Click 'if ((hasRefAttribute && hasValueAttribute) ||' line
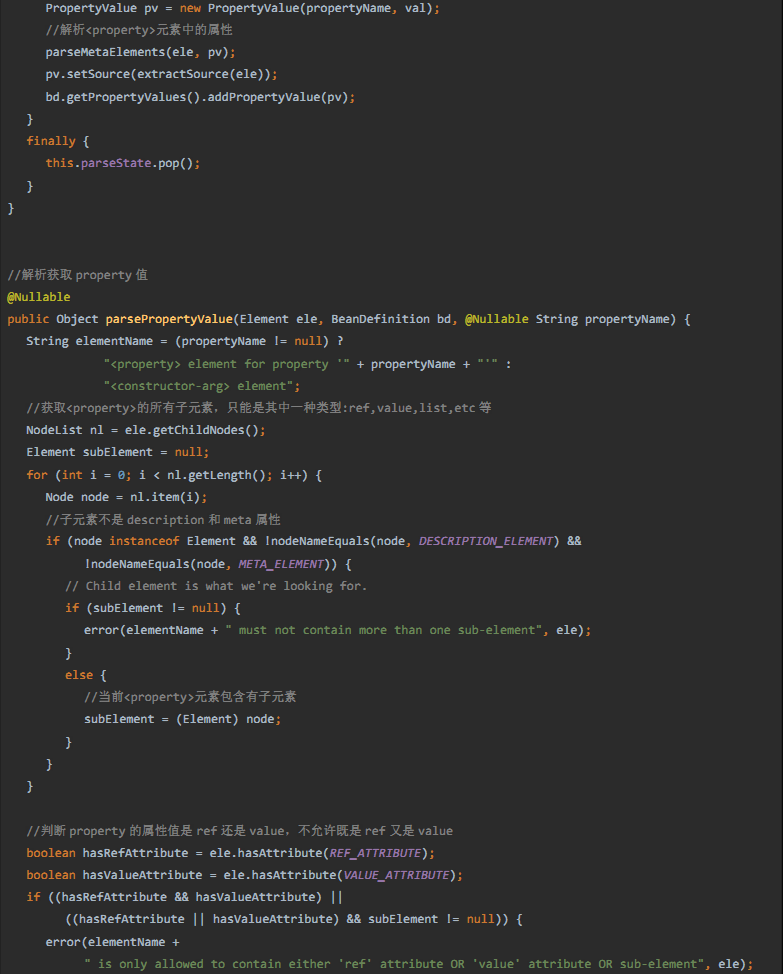This screenshot has height=974, width=783. pos(184,897)
